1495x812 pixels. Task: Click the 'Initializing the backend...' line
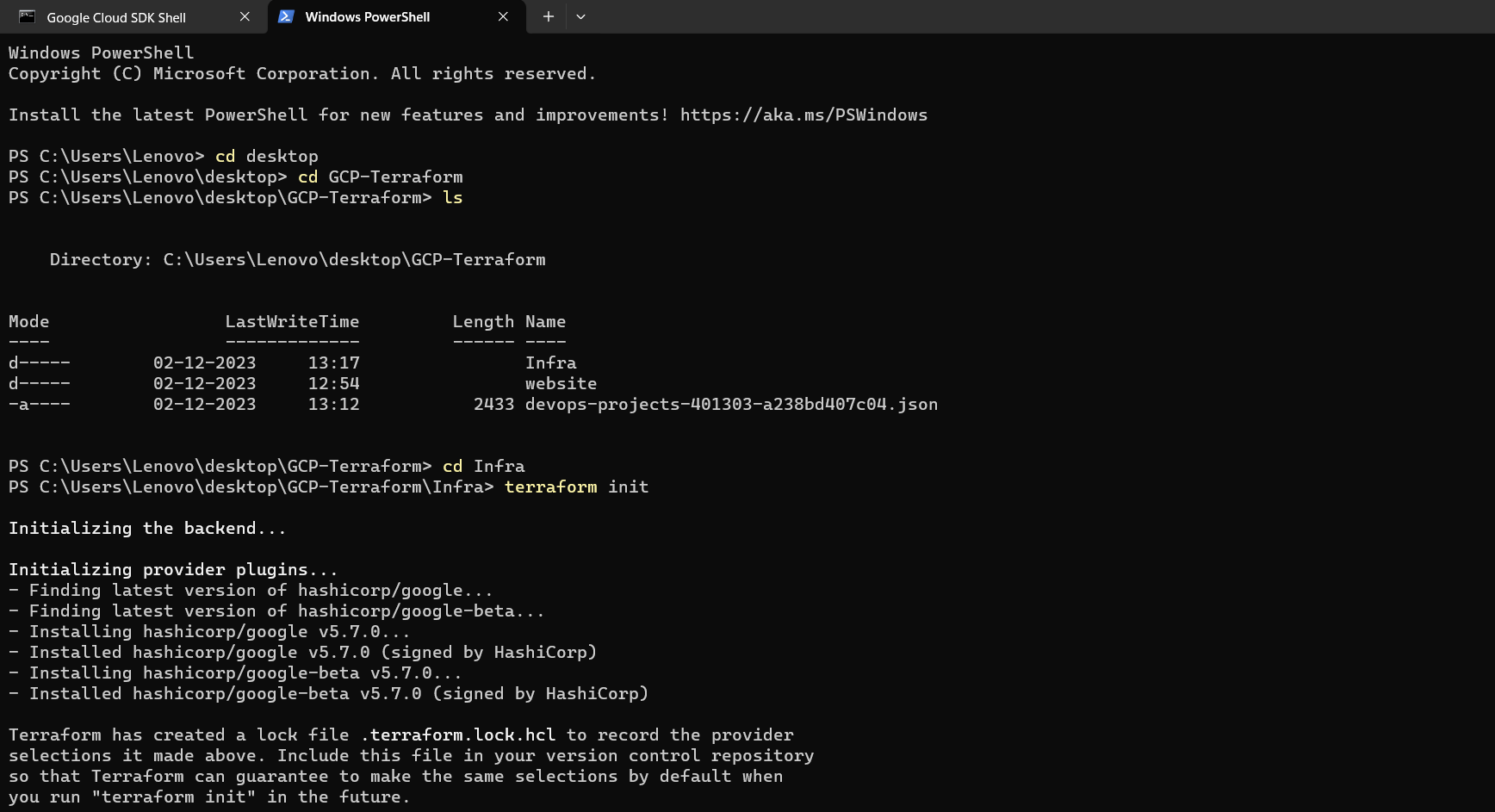point(147,529)
